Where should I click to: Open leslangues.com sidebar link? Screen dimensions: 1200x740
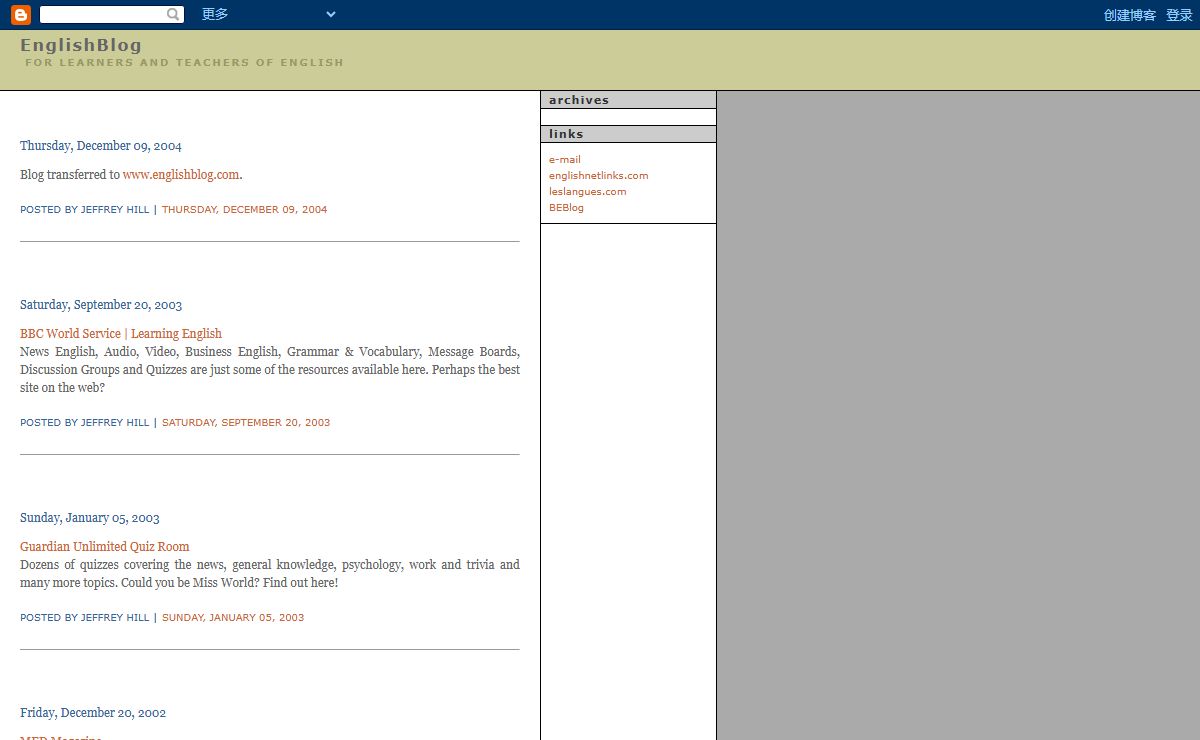coord(588,192)
